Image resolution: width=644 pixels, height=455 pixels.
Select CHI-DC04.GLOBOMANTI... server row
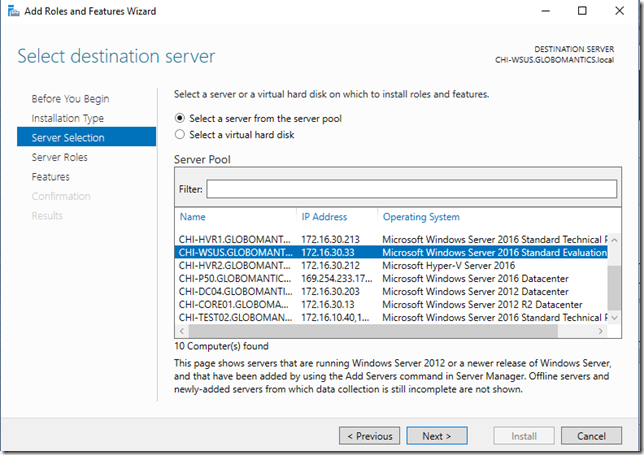(x=391, y=292)
